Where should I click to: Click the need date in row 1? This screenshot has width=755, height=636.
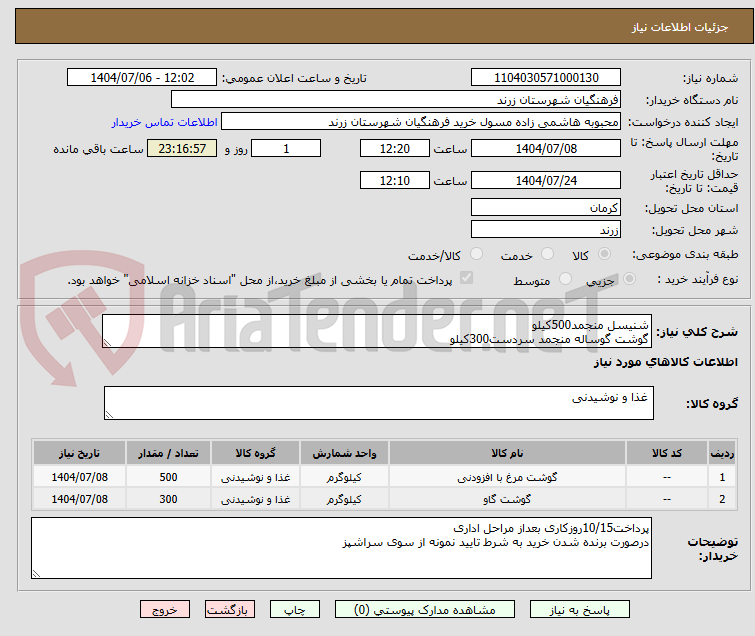[79, 477]
